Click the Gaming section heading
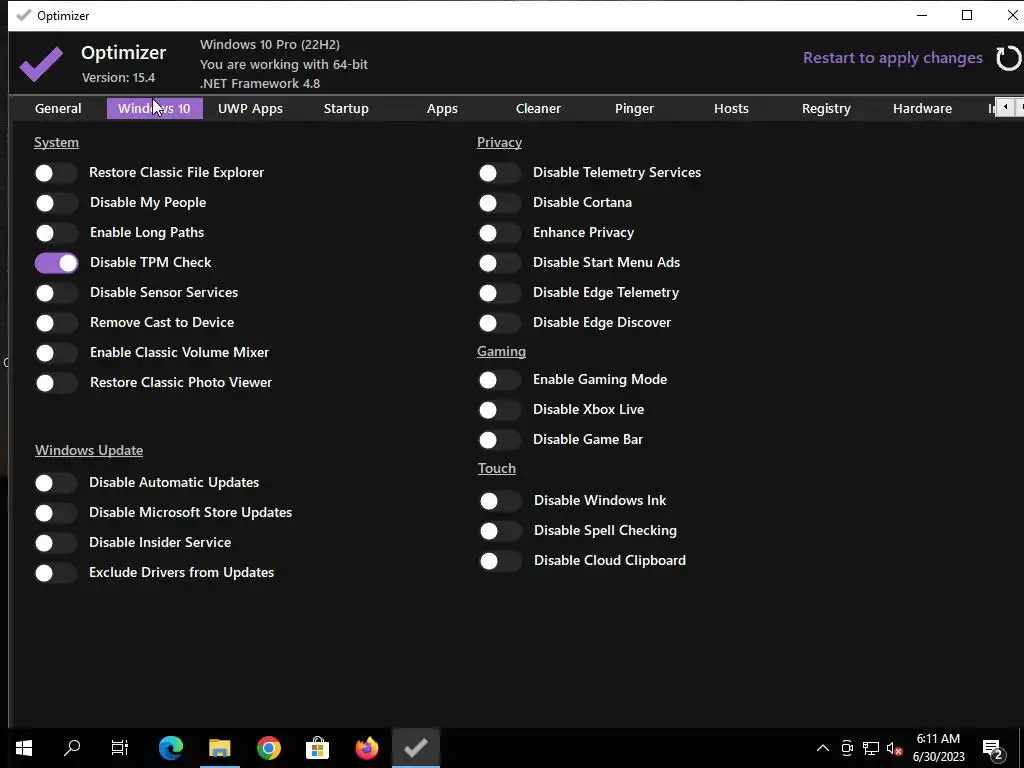This screenshot has height=768, width=1024. (x=501, y=351)
